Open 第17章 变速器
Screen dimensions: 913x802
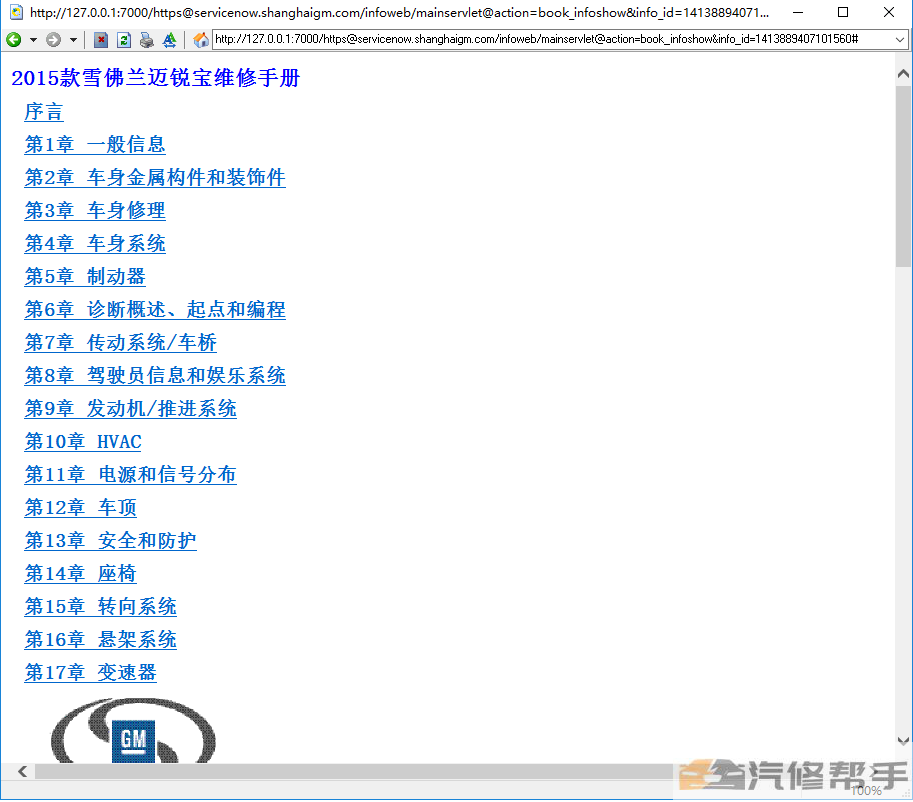pos(90,673)
